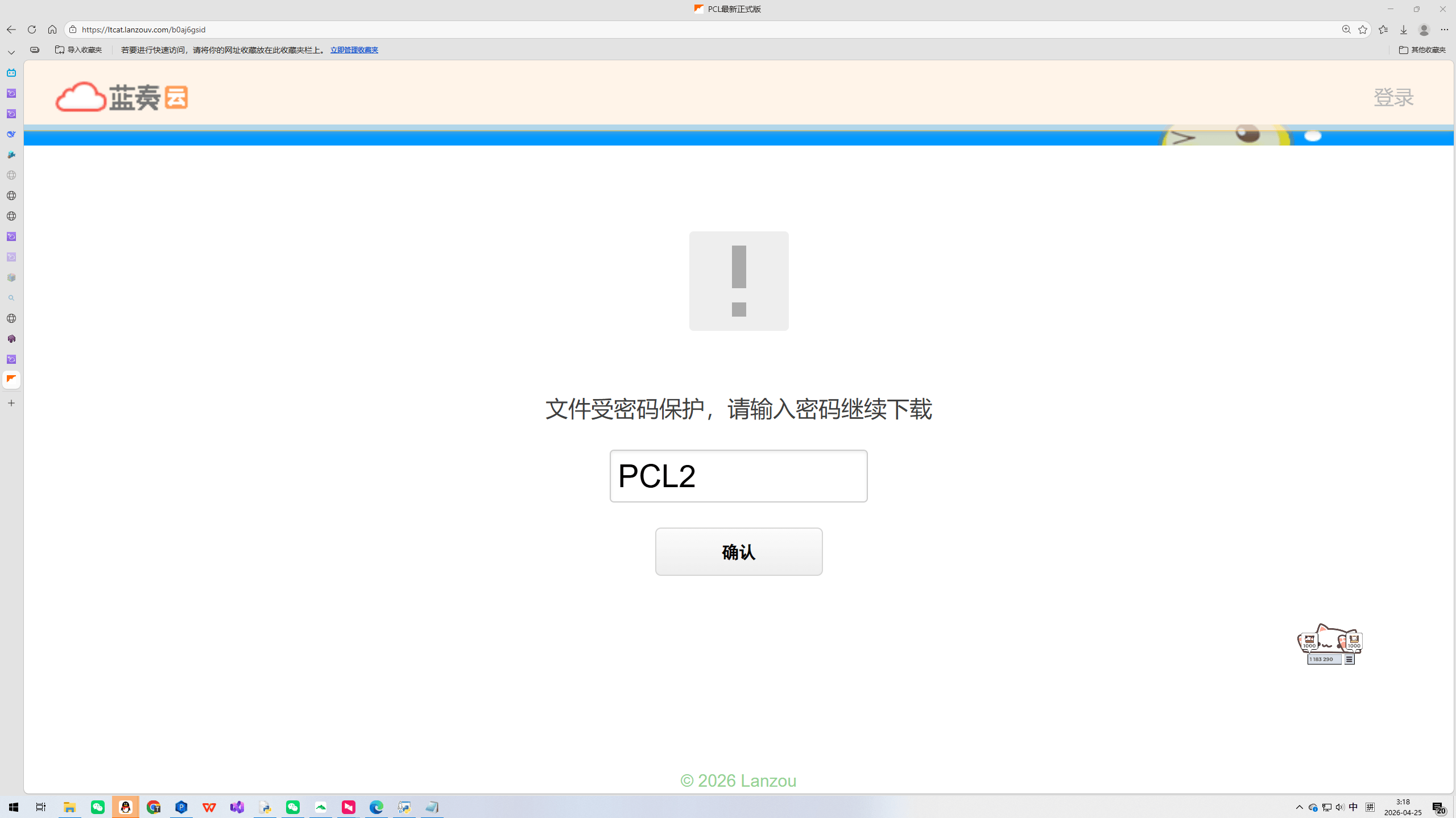View site information lock icon
This screenshot has height=818, width=1456.
click(x=73, y=30)
